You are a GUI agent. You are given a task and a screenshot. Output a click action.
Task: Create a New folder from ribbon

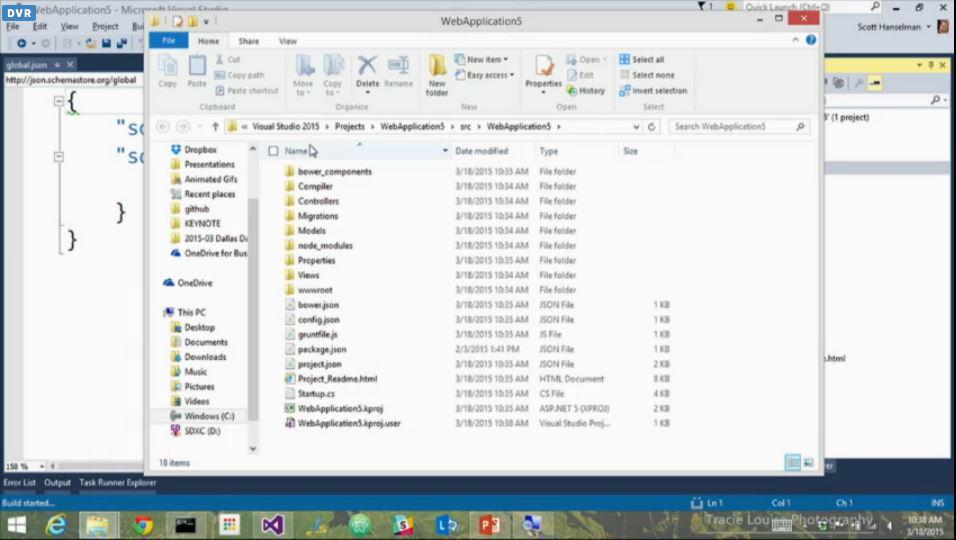pyautogui.click(x=437, y=75)
